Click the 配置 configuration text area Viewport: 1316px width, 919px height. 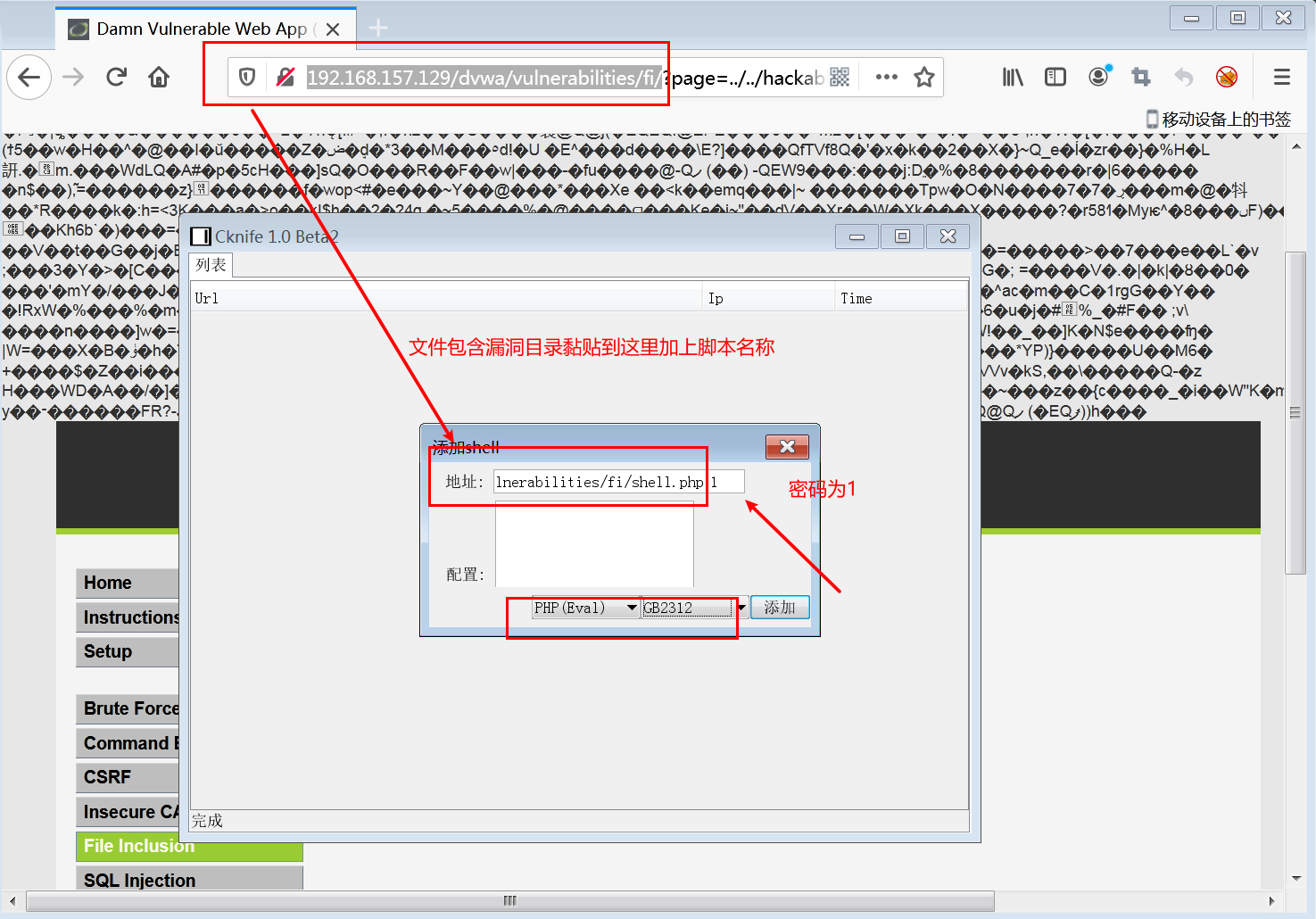(x=594, y=544)
